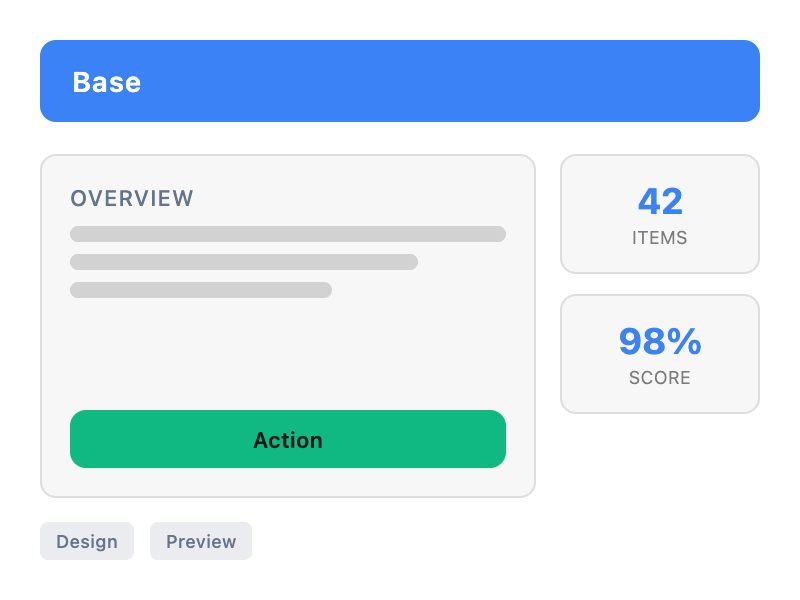This screenshot has height=600, width=800.
Task: Click the medium-length gray placeholder line
Action: [244, 262]
